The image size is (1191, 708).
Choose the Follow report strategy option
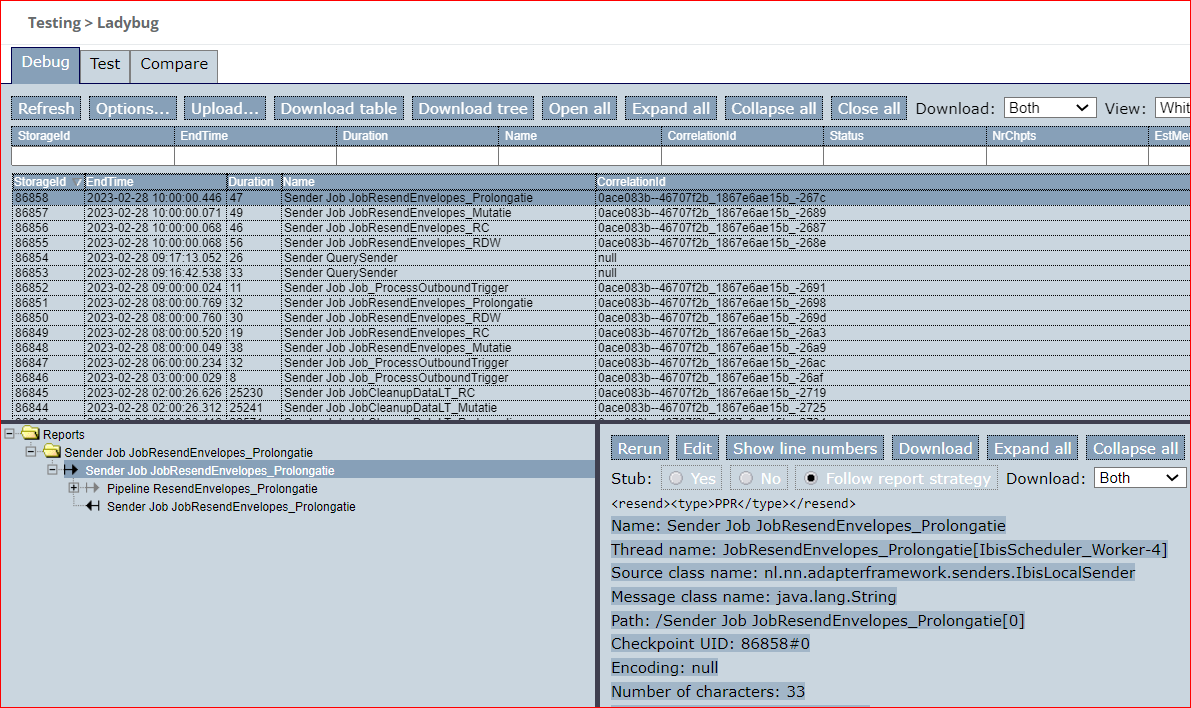tap(810, 478)
